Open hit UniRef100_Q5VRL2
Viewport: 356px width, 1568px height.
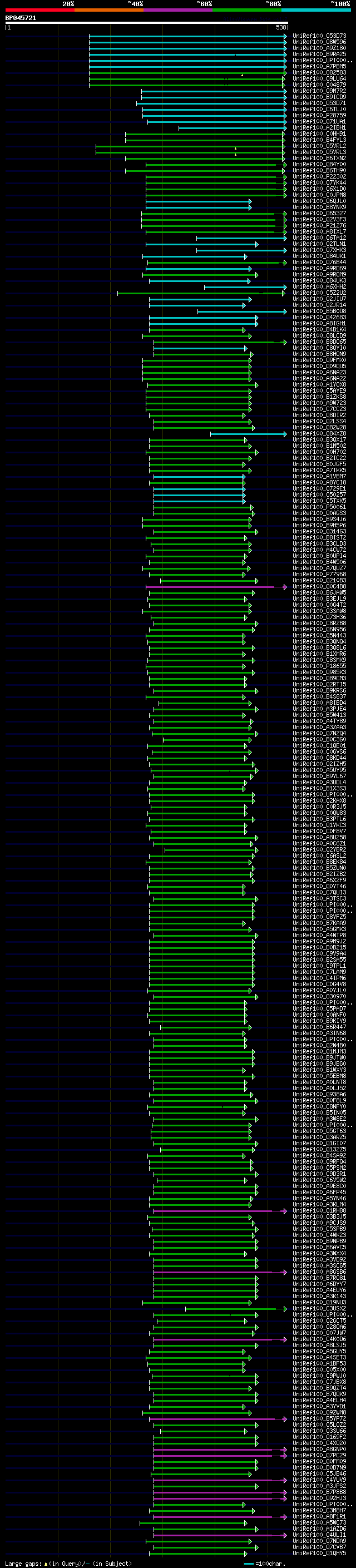point(319,146)
